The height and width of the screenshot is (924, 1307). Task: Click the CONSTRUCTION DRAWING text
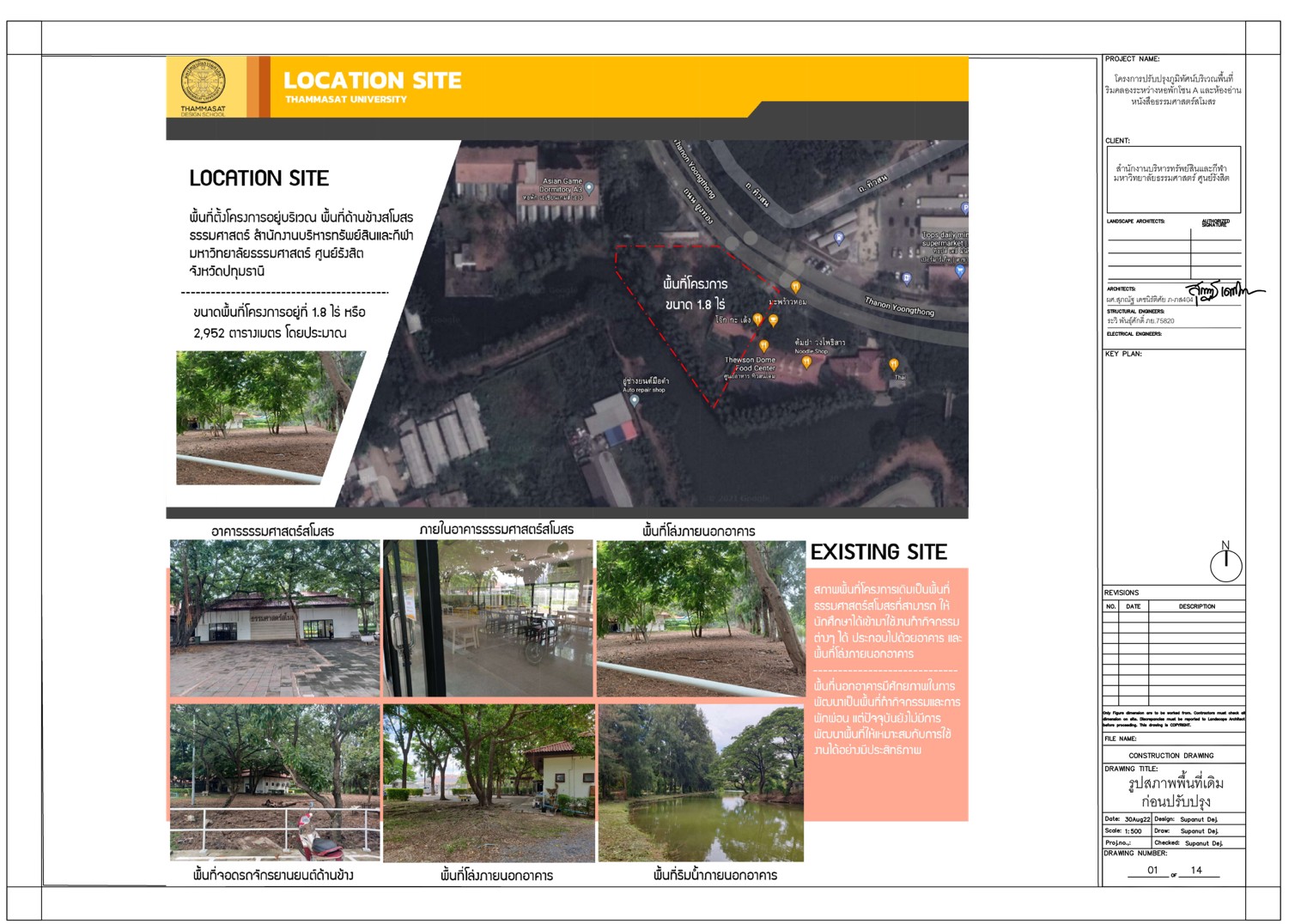1171,756
